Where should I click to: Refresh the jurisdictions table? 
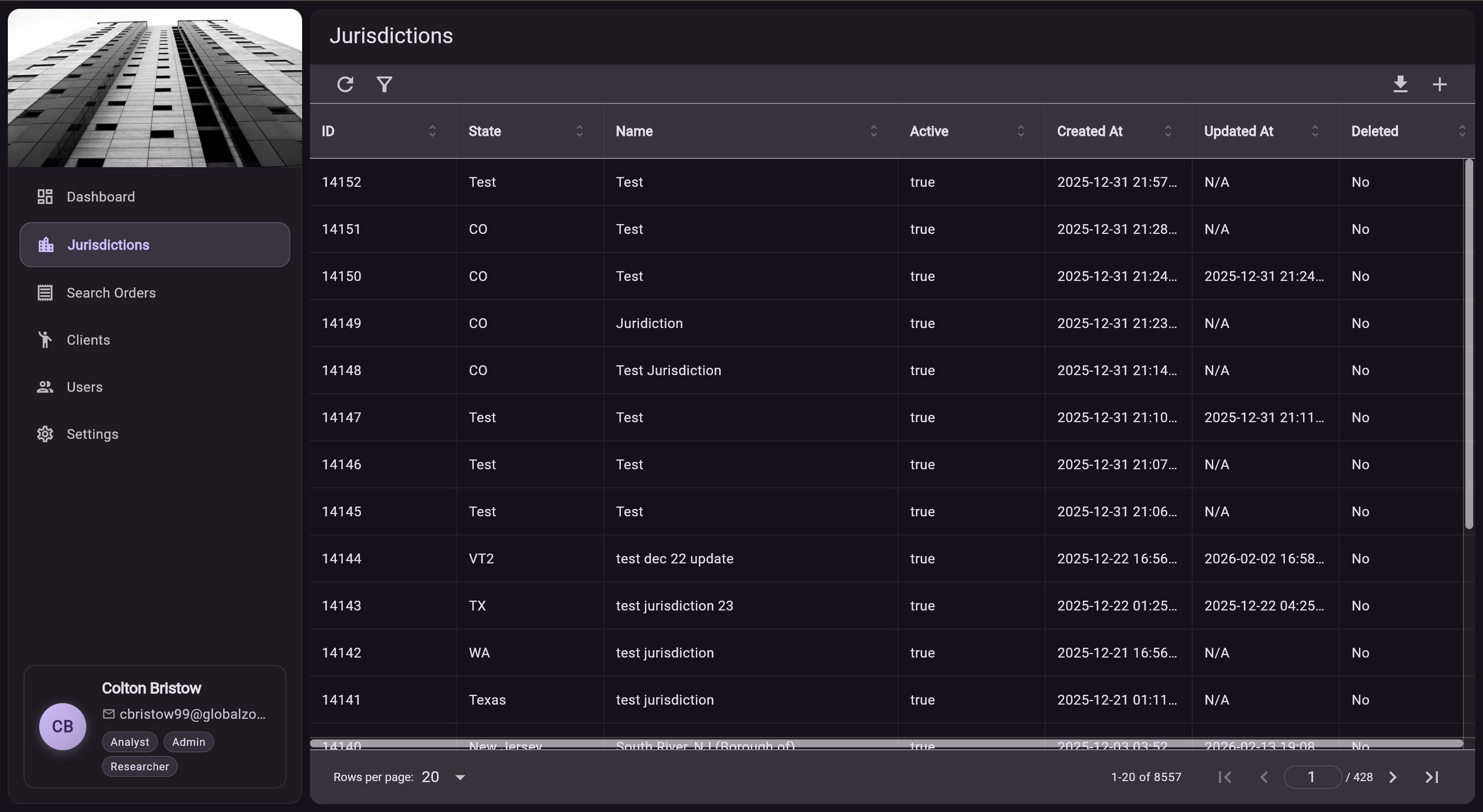click(x=345, y=84)
